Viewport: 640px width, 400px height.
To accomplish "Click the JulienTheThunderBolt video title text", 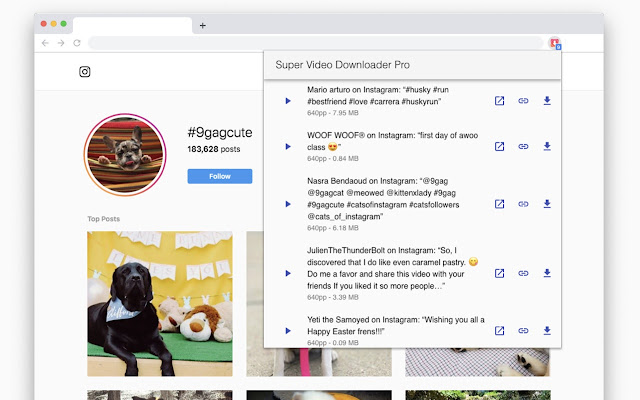I will [x=392, y=268].
